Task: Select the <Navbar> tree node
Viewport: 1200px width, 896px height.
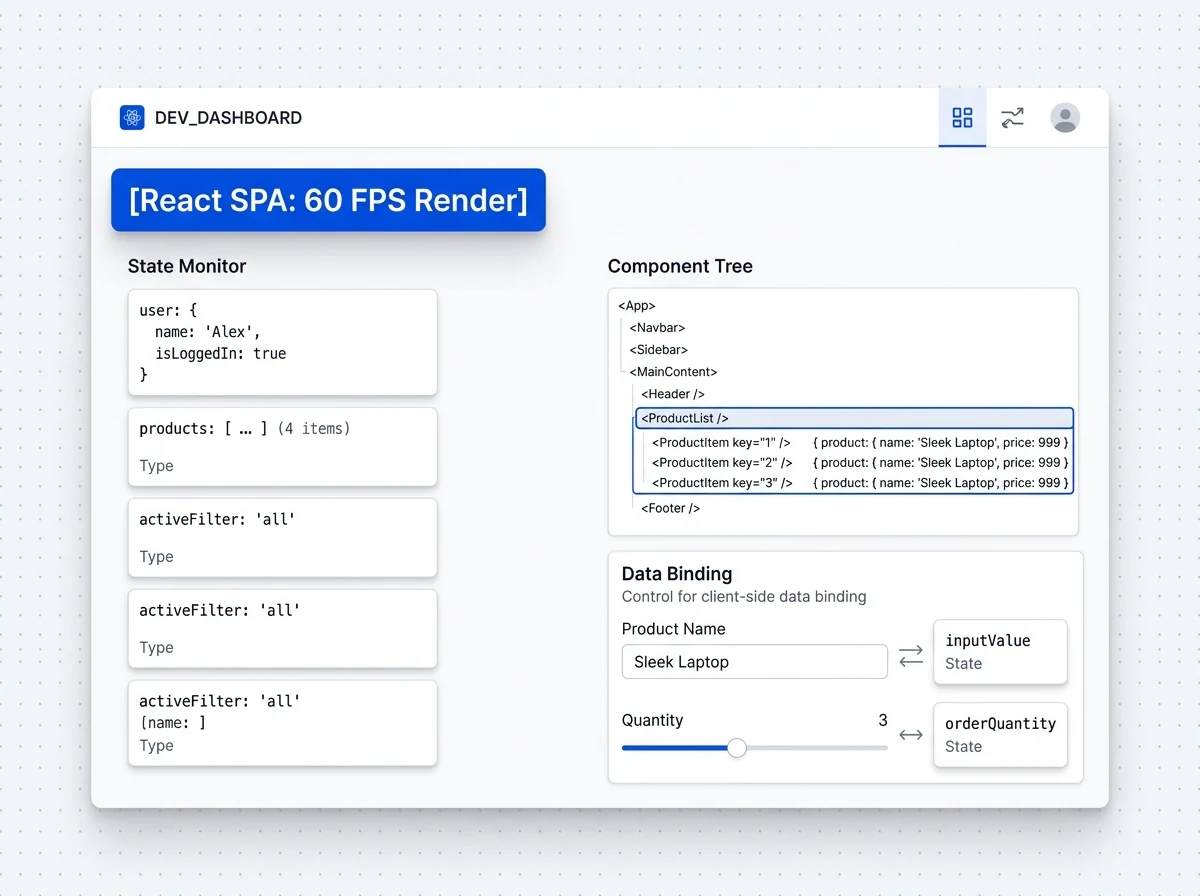Action: (x=657, y=328)
